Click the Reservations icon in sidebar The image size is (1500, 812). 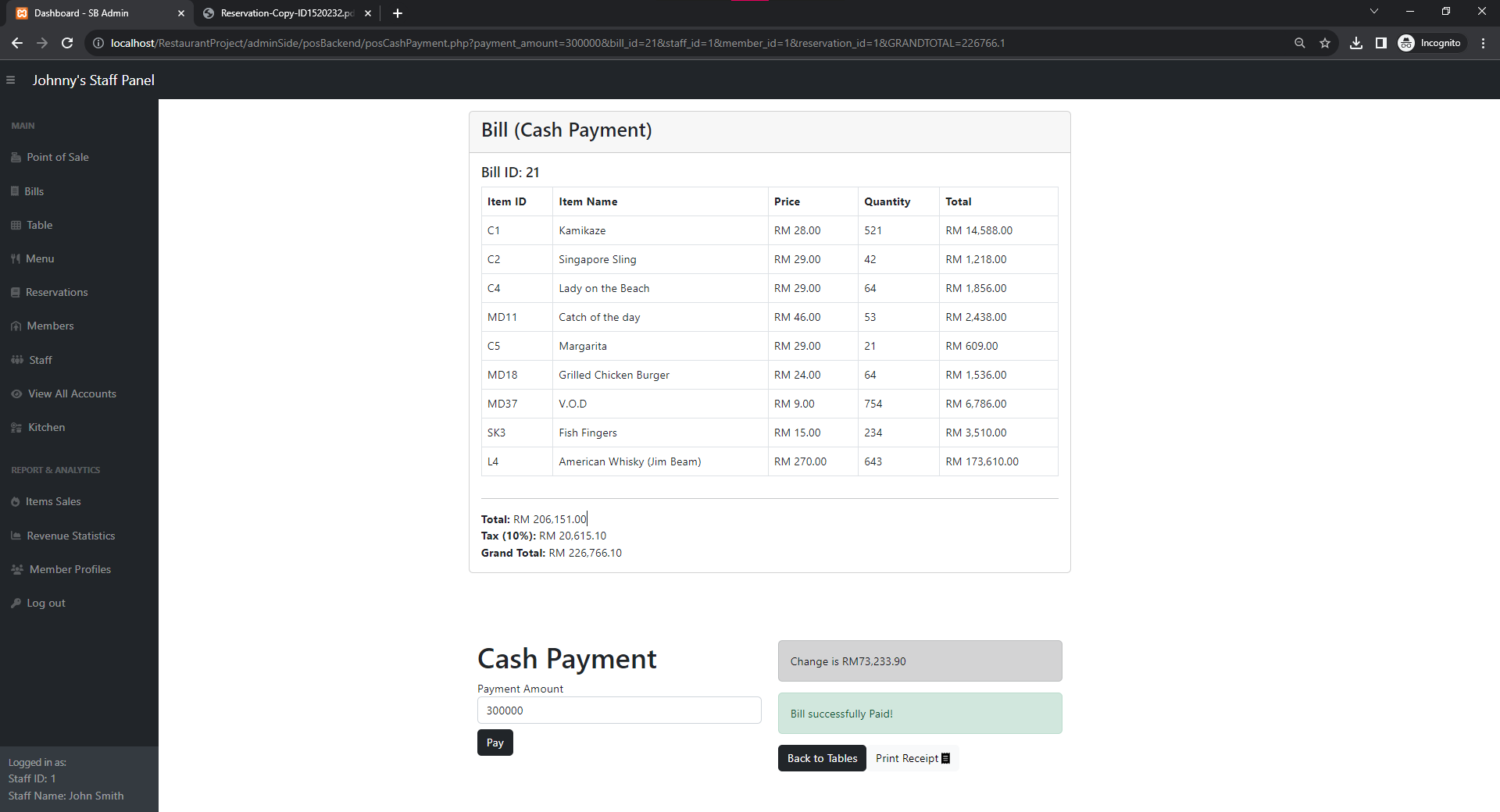[16, 293]
